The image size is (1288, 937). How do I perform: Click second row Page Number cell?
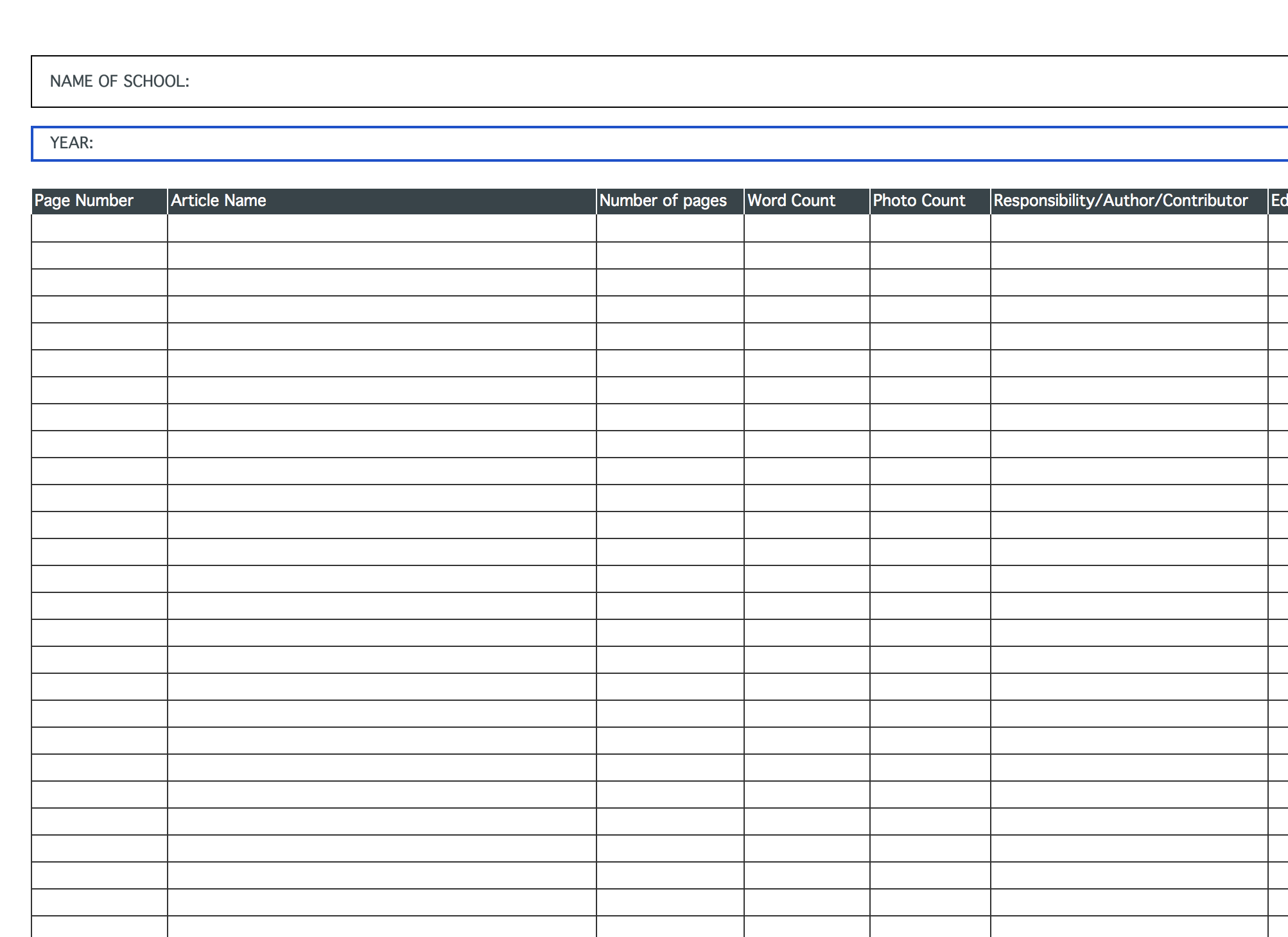tap(99, 255)
